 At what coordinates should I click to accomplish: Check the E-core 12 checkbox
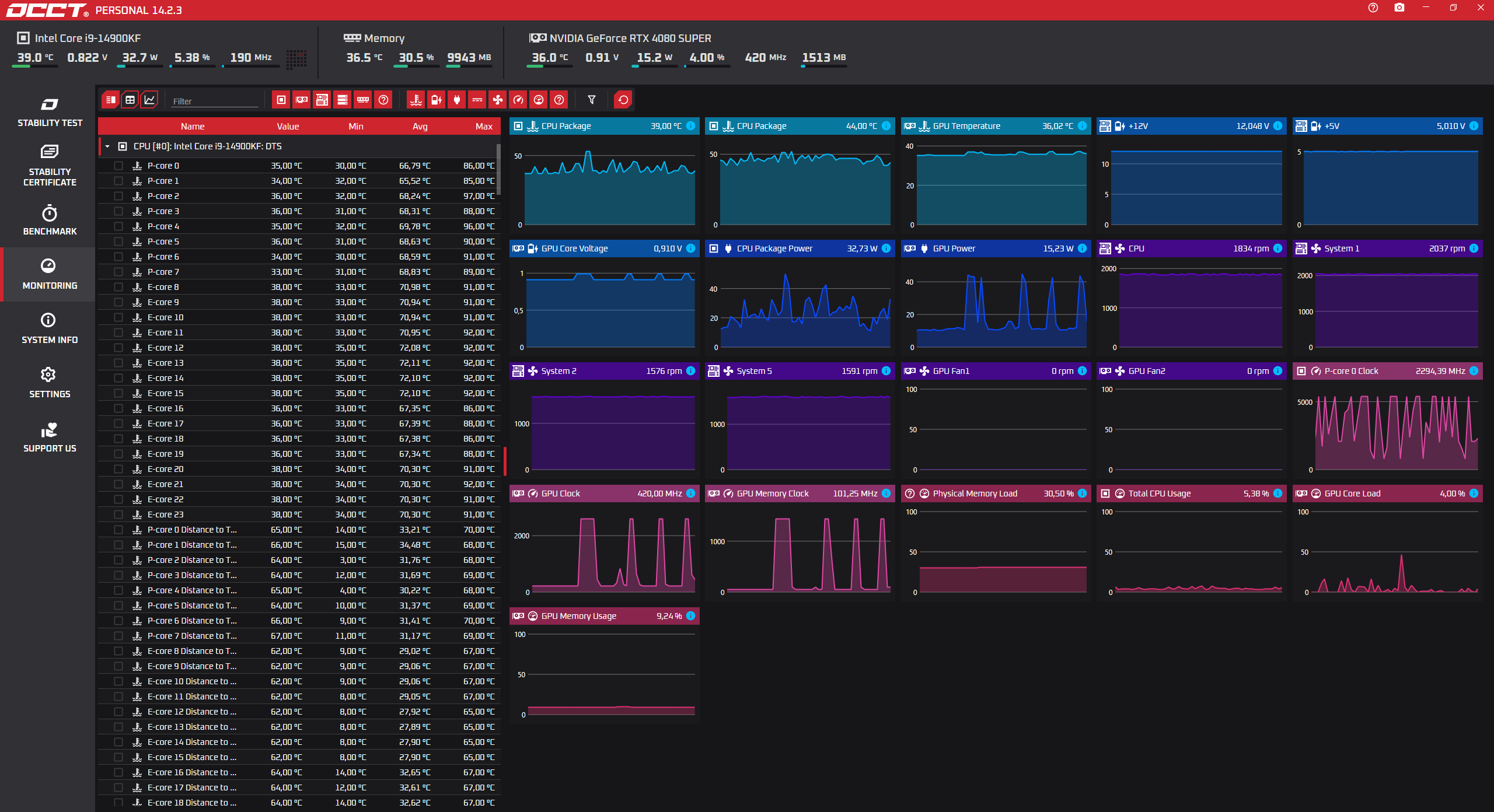point(118,348)
